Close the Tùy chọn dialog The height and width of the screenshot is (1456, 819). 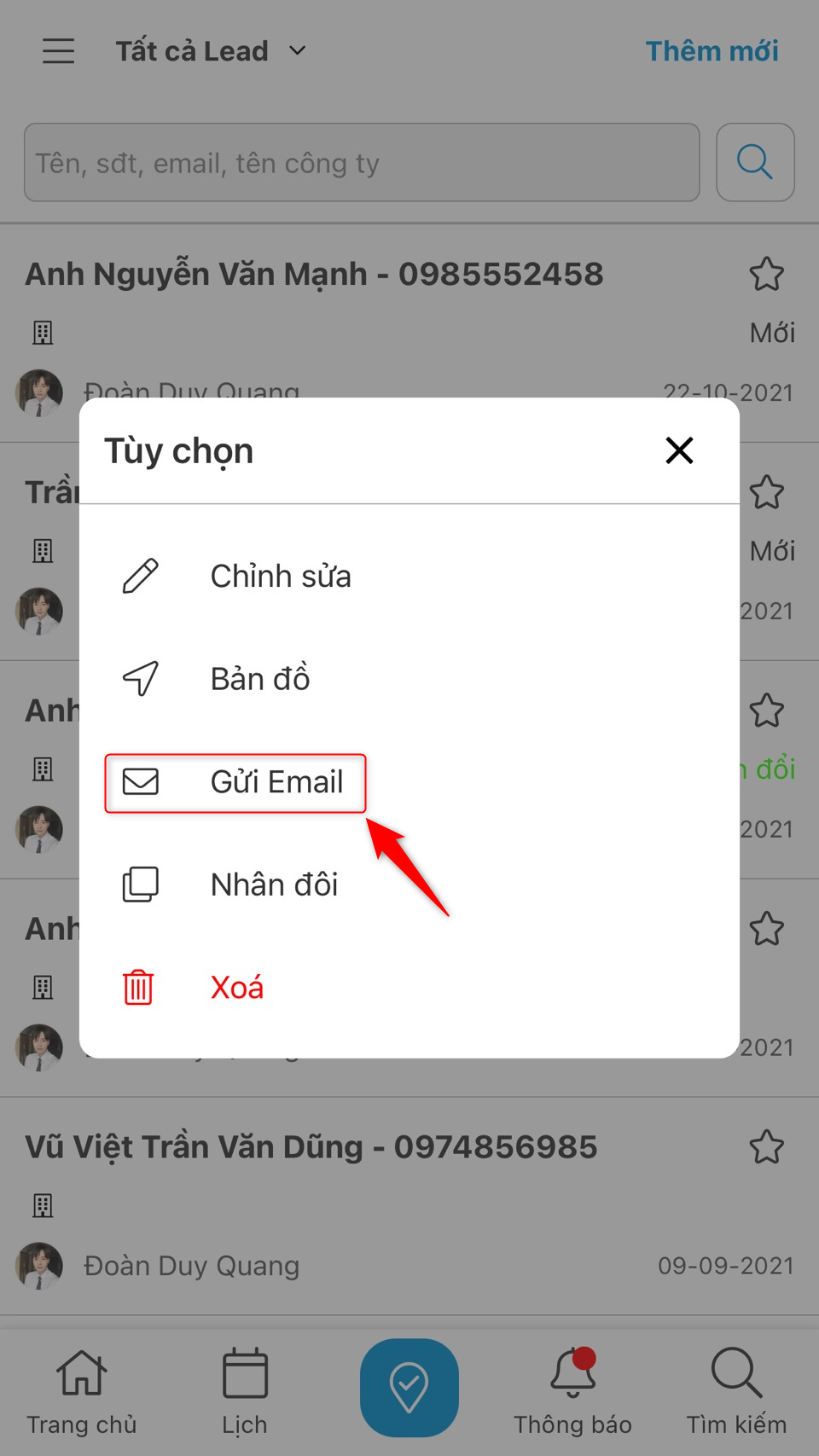pyautogui.click(x=679, y=450)
